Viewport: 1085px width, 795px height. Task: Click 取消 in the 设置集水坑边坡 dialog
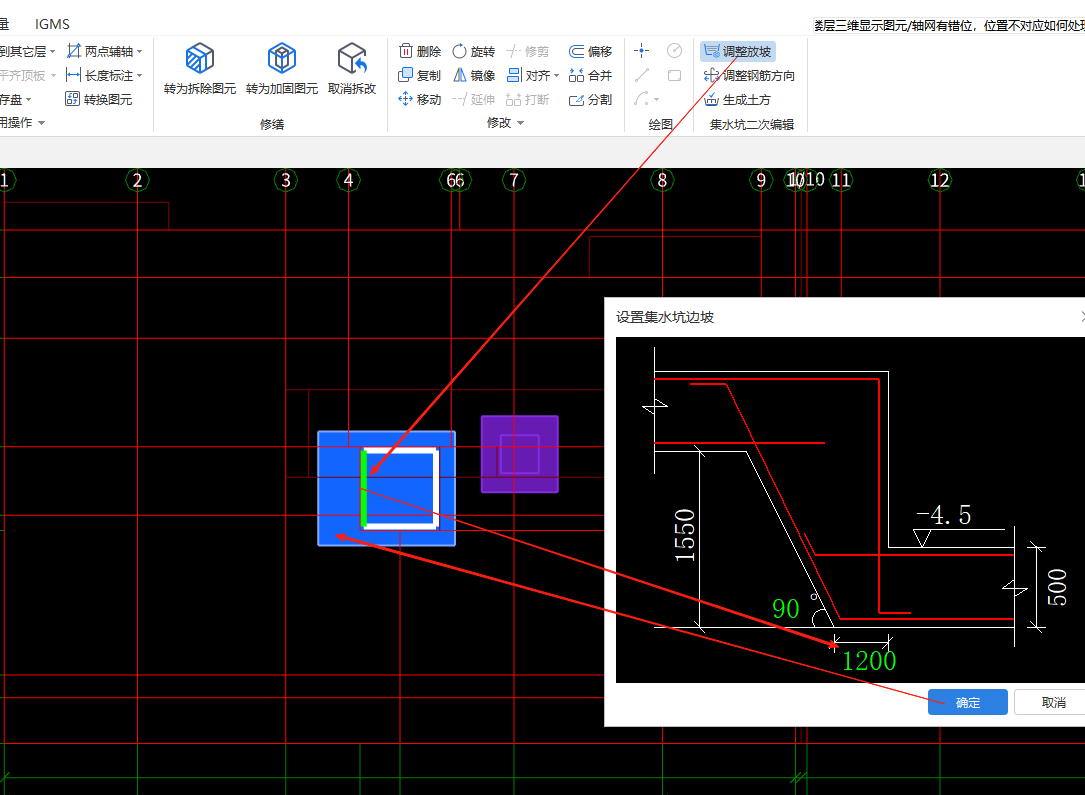coord(1052,702)
